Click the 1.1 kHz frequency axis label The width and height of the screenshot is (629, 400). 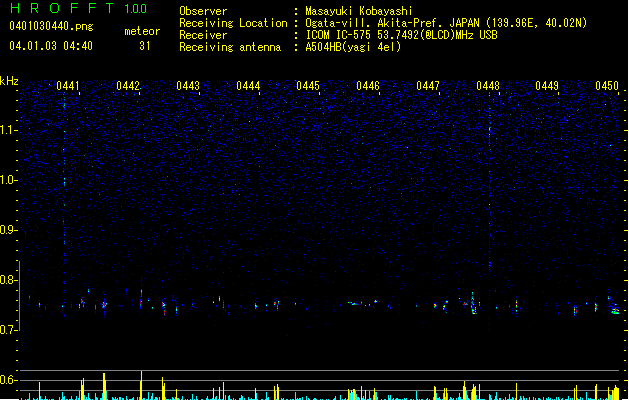click(9, 130)
